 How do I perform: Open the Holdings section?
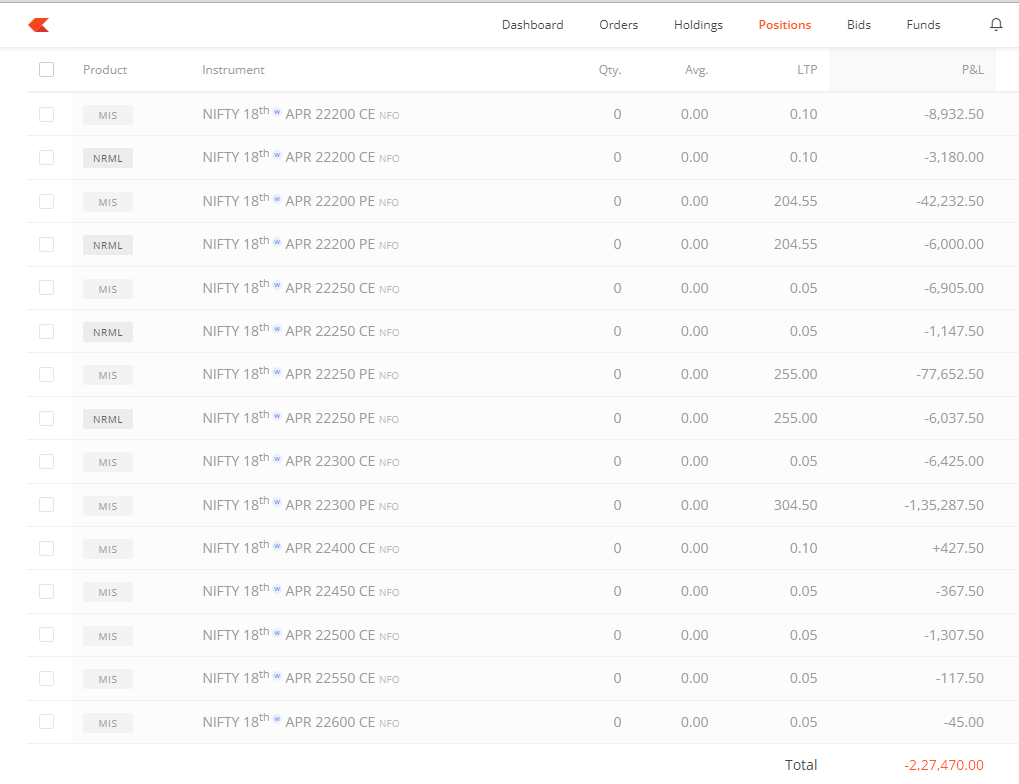point(697,24)
